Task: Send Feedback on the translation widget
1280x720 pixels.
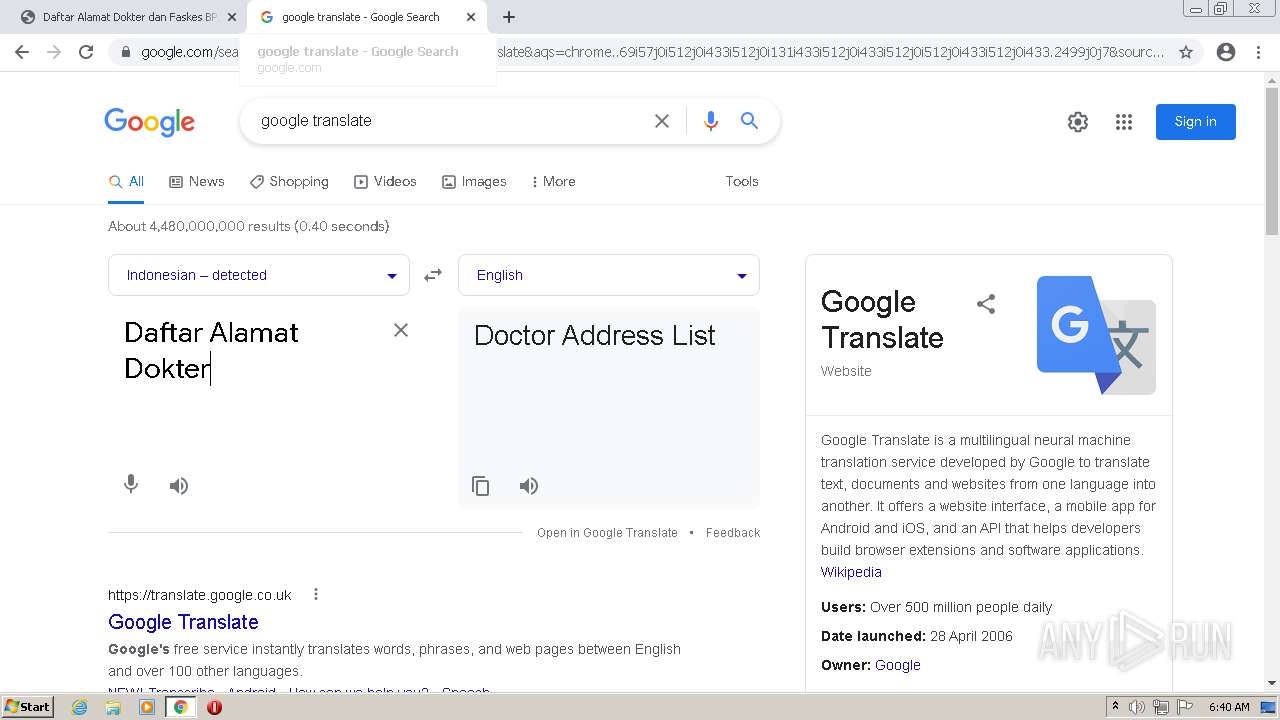Action: coord(733,533)
